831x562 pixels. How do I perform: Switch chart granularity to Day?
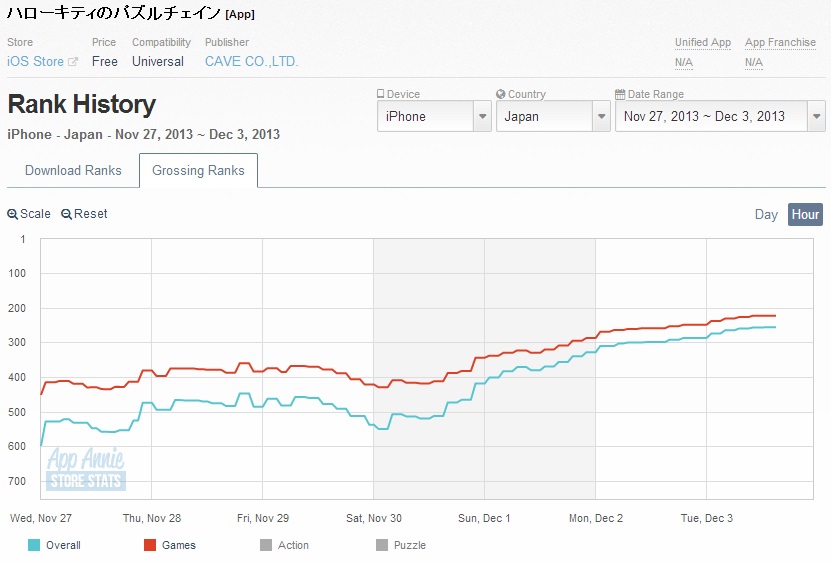coord(766,214)
